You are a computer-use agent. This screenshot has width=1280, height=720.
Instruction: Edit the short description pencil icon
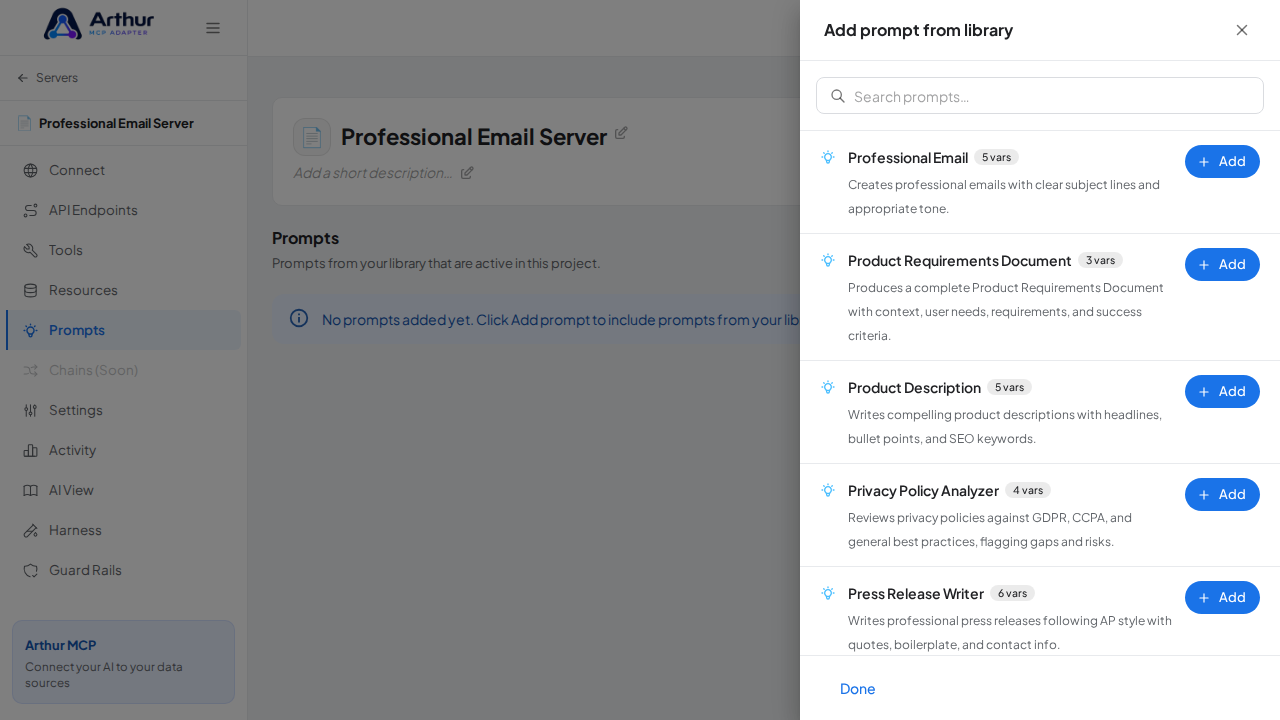point(467,172)
